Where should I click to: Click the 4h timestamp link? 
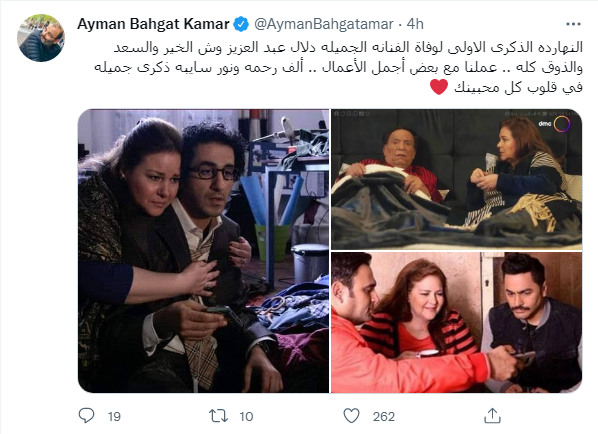(415, 24)
